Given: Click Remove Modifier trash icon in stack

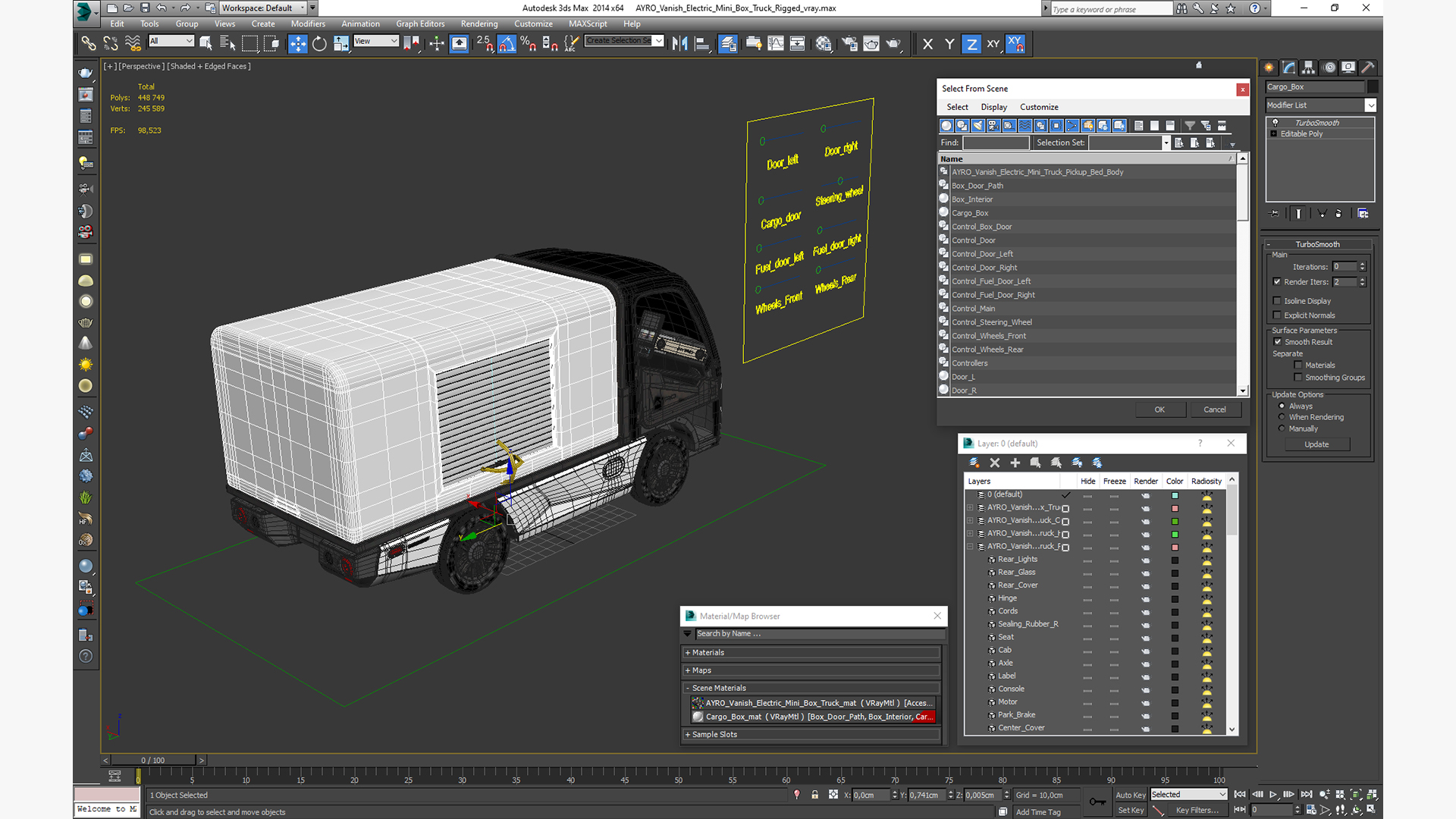Looking at the screenshot, I should (1338, 214).
